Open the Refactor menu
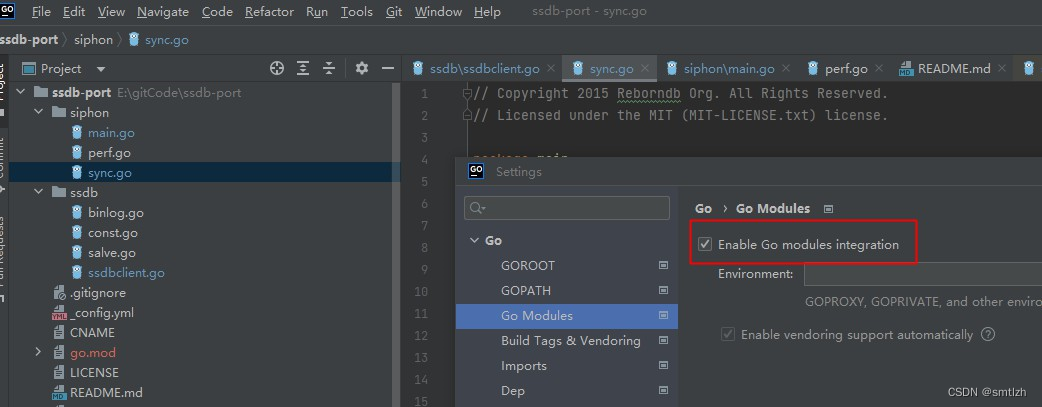 click(x=269, y=12)
